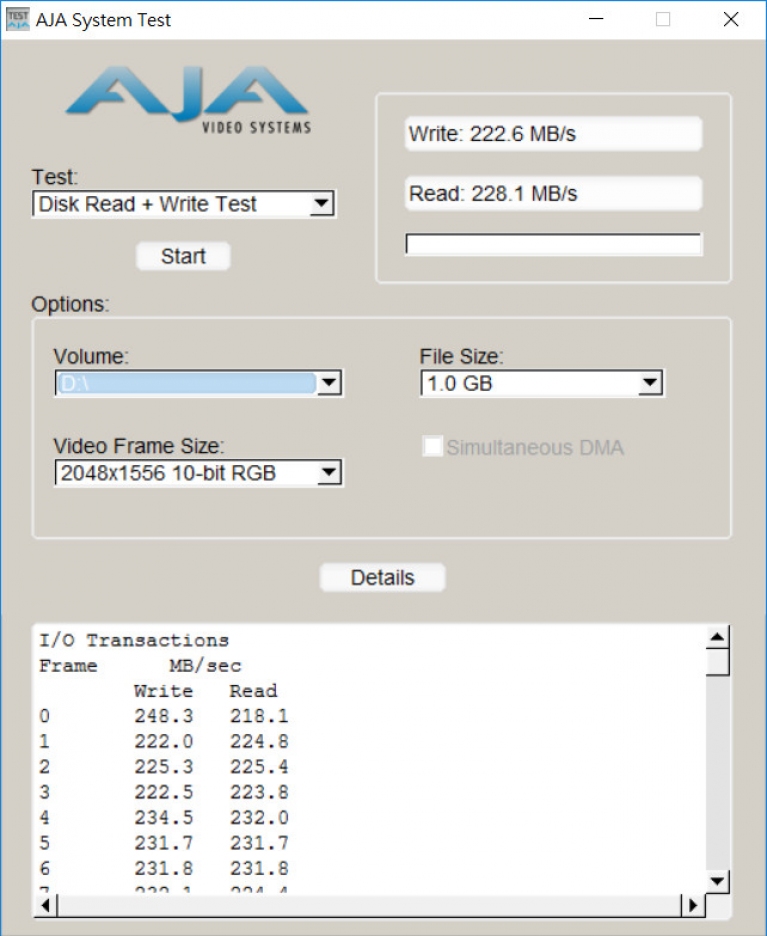Click frame 6 read value 231.8
Screen dimensions: 767x936
[x=259, y=869]
